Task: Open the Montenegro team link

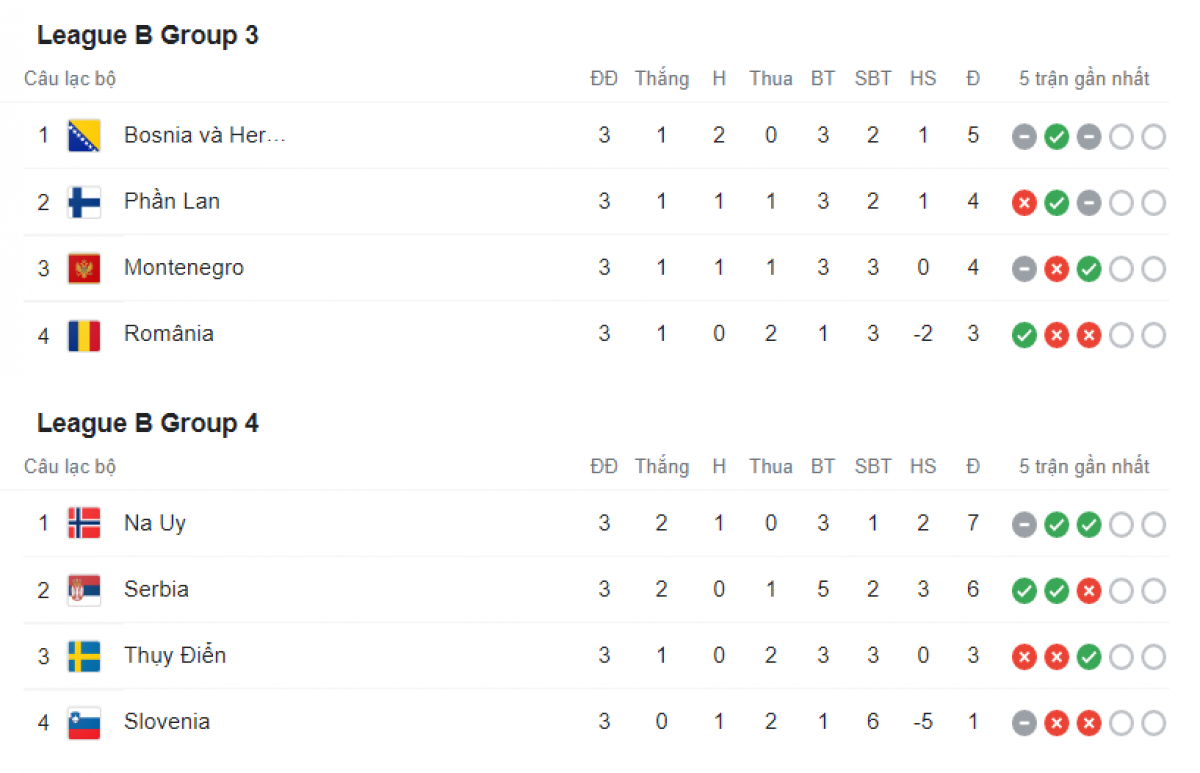Action: coord(184,268)
